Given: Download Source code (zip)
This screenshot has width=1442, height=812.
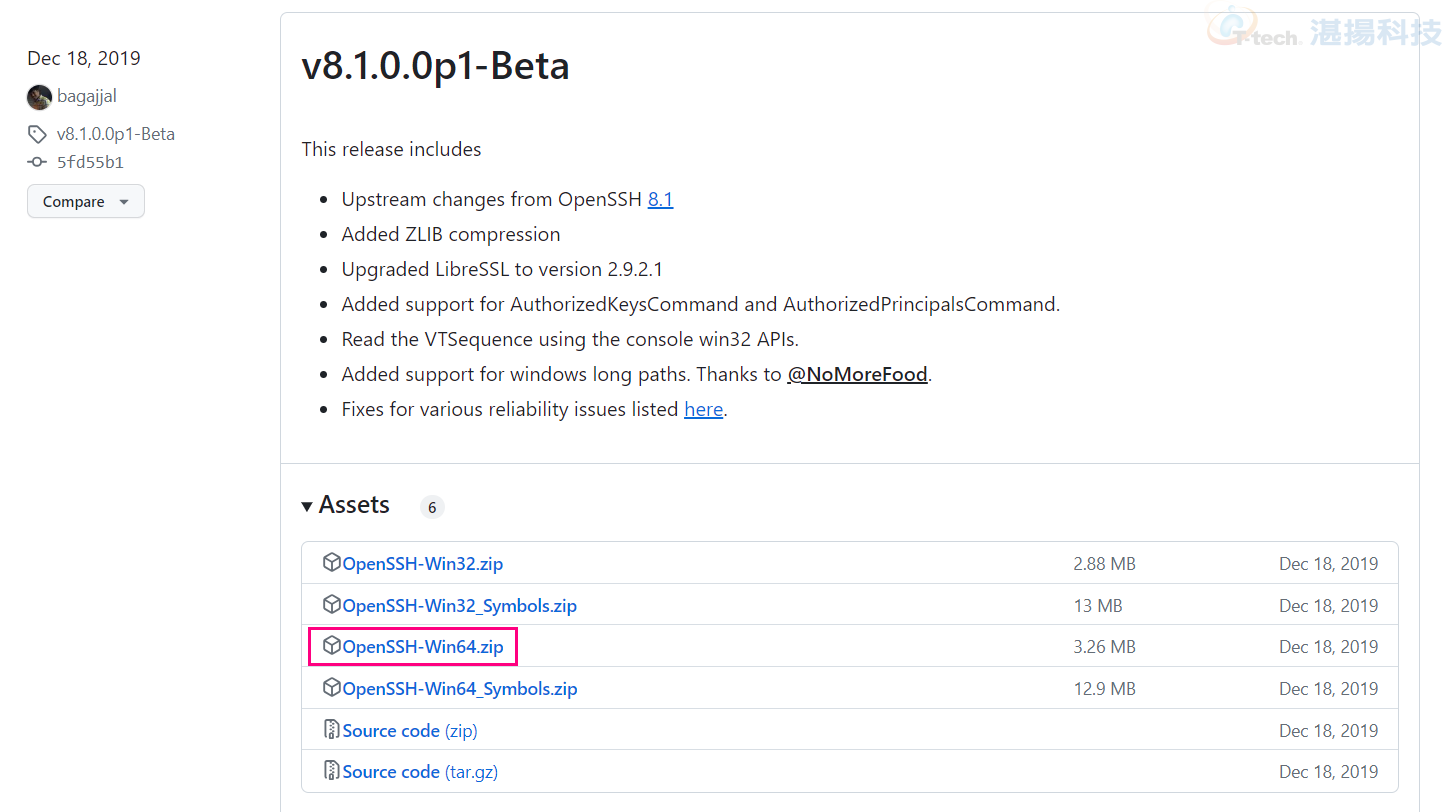Looking at the screenshot, I should click(x=410, y=731).
